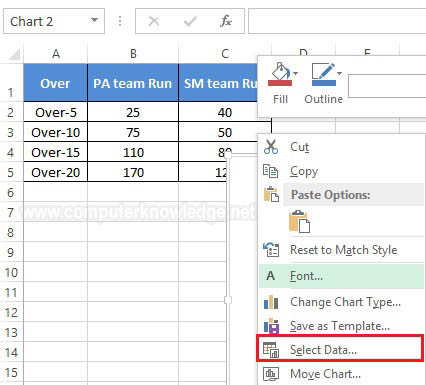This screenshot has height=385, width=426.
Task: Click cell with value 170
Action: point(133,172)
